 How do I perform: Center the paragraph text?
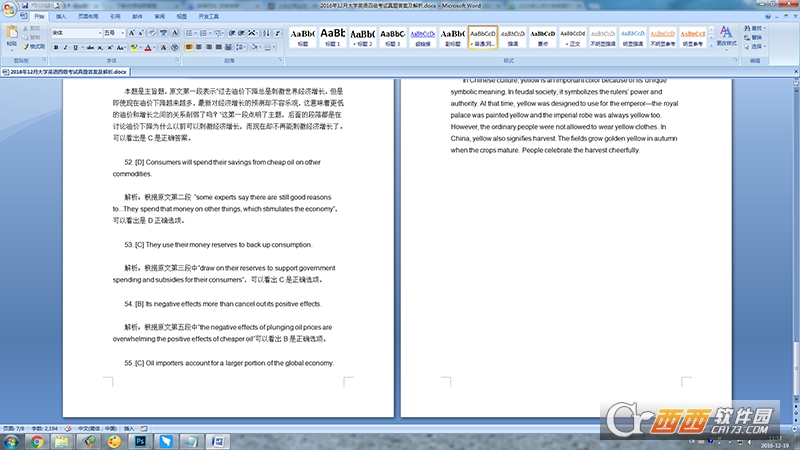point(199,47)
